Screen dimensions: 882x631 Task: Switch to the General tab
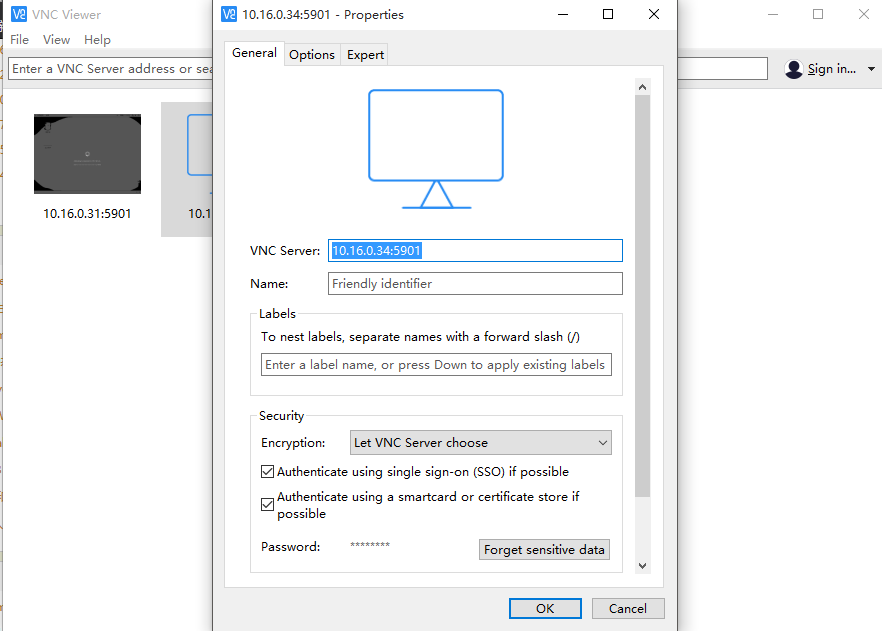pyautogui.click(x=254, y=53)
